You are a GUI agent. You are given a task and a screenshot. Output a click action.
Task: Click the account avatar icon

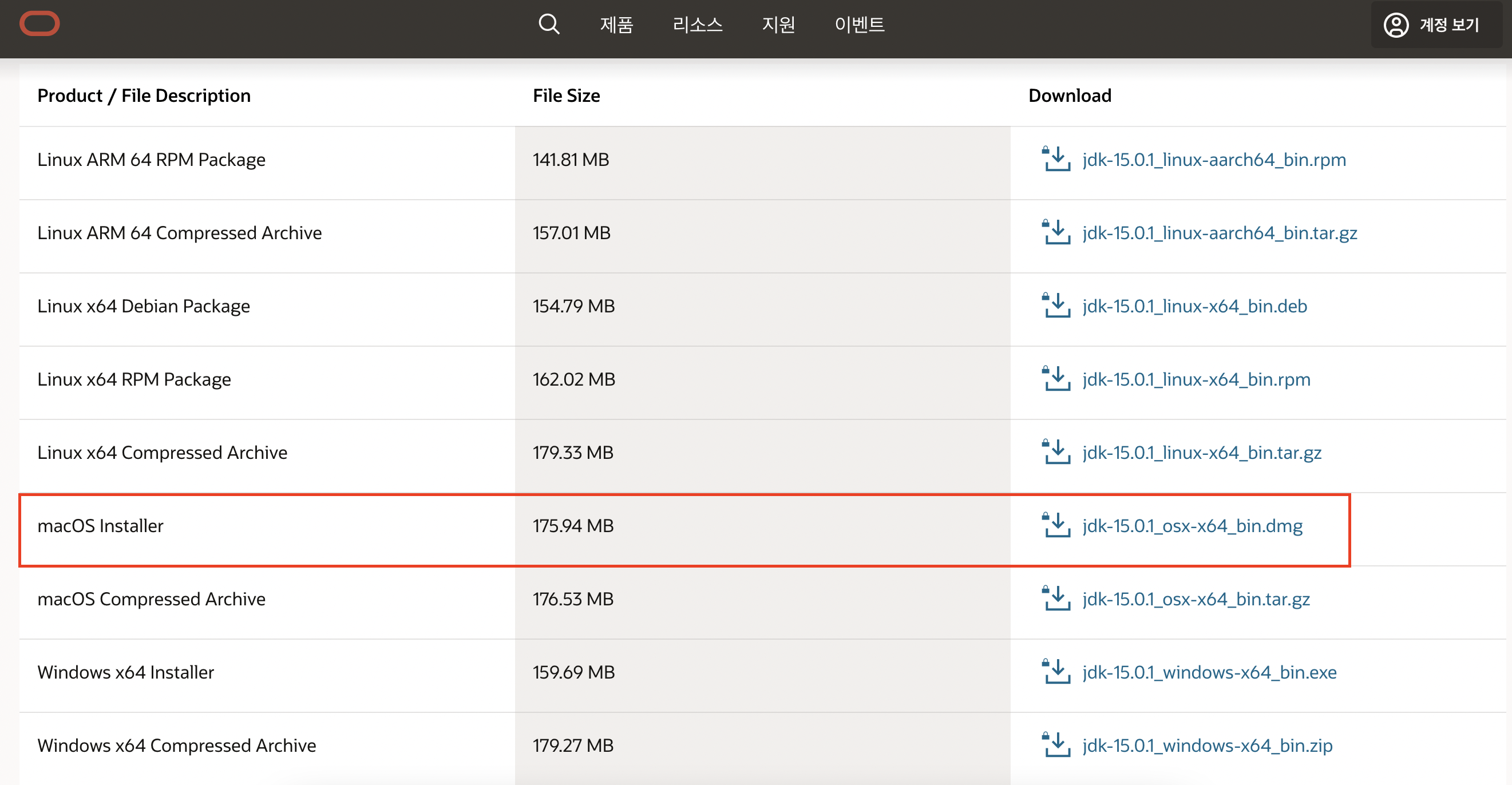point(1395,25)
